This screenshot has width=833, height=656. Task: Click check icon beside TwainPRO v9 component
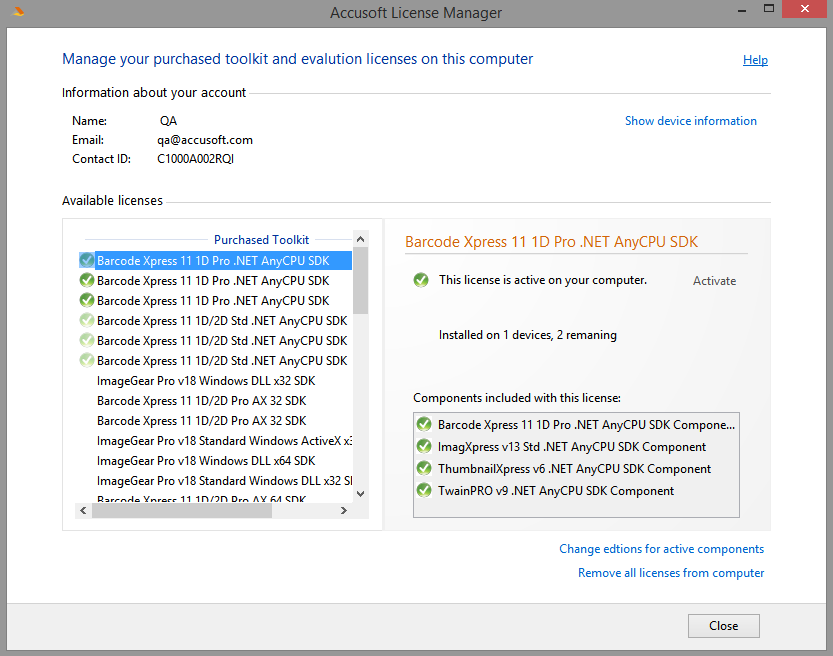pyautogui.click(x=424, y=490)
